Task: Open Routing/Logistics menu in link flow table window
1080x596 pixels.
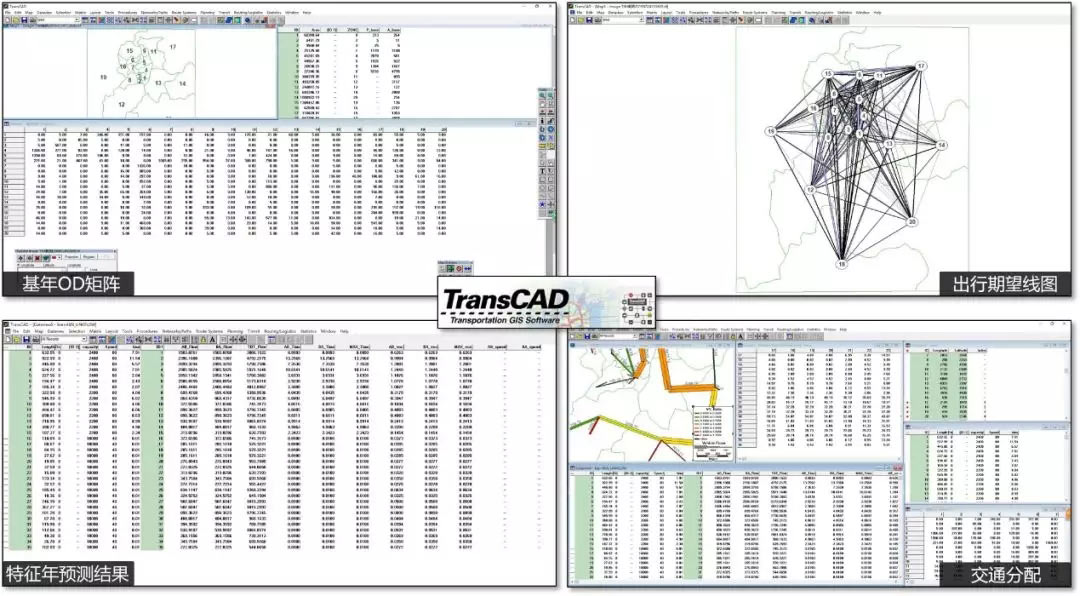Action: click(x=280, y=331)
